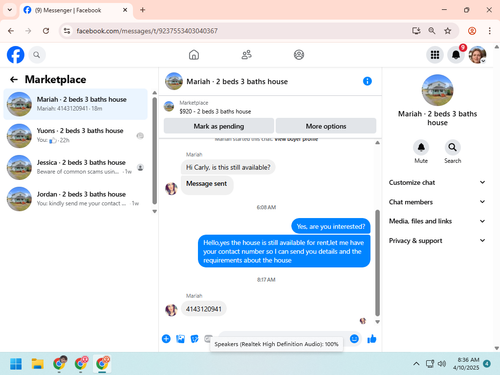Screen dimensions: 500x375
Task: Open more actions plus icon in composer
Action: (166, 339)
